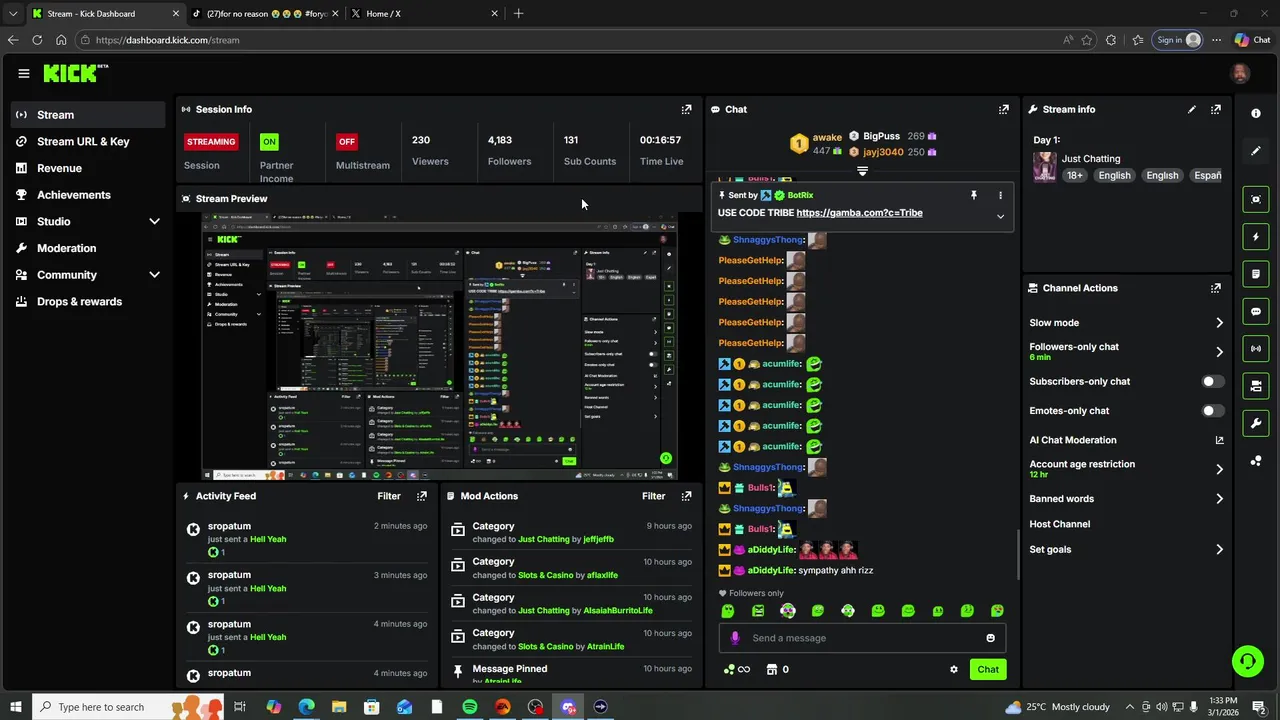Open the emoji picker in message box

pyautogui.click(x=990, y=638)
